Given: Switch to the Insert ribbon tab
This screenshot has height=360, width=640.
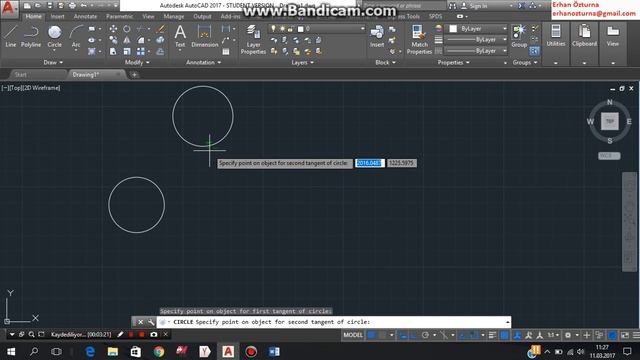Looking at the screenshot, I should (x=58, y=16).
